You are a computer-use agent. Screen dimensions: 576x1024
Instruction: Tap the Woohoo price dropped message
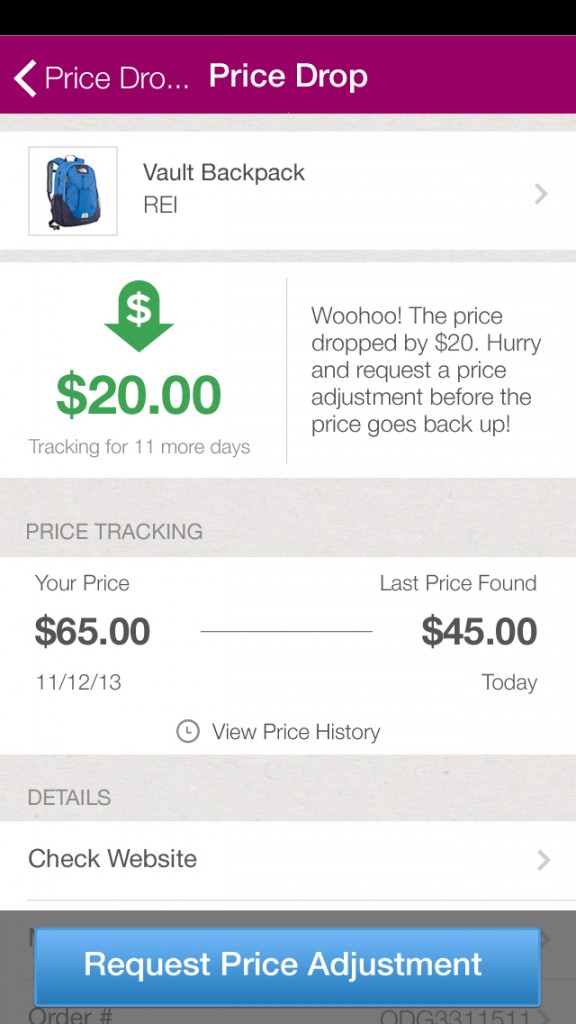pyautogui.click(x=426, y=370)
